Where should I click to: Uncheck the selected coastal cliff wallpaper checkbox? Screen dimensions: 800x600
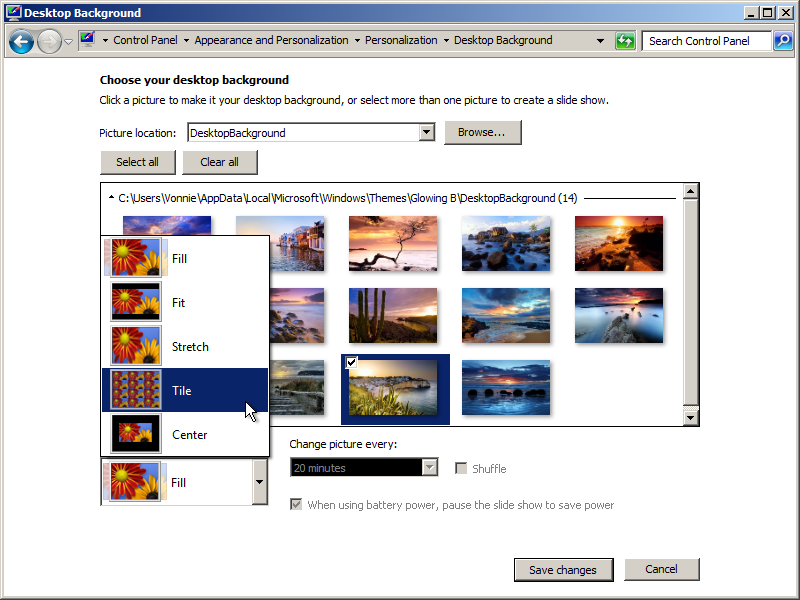(x=351, y=363)
